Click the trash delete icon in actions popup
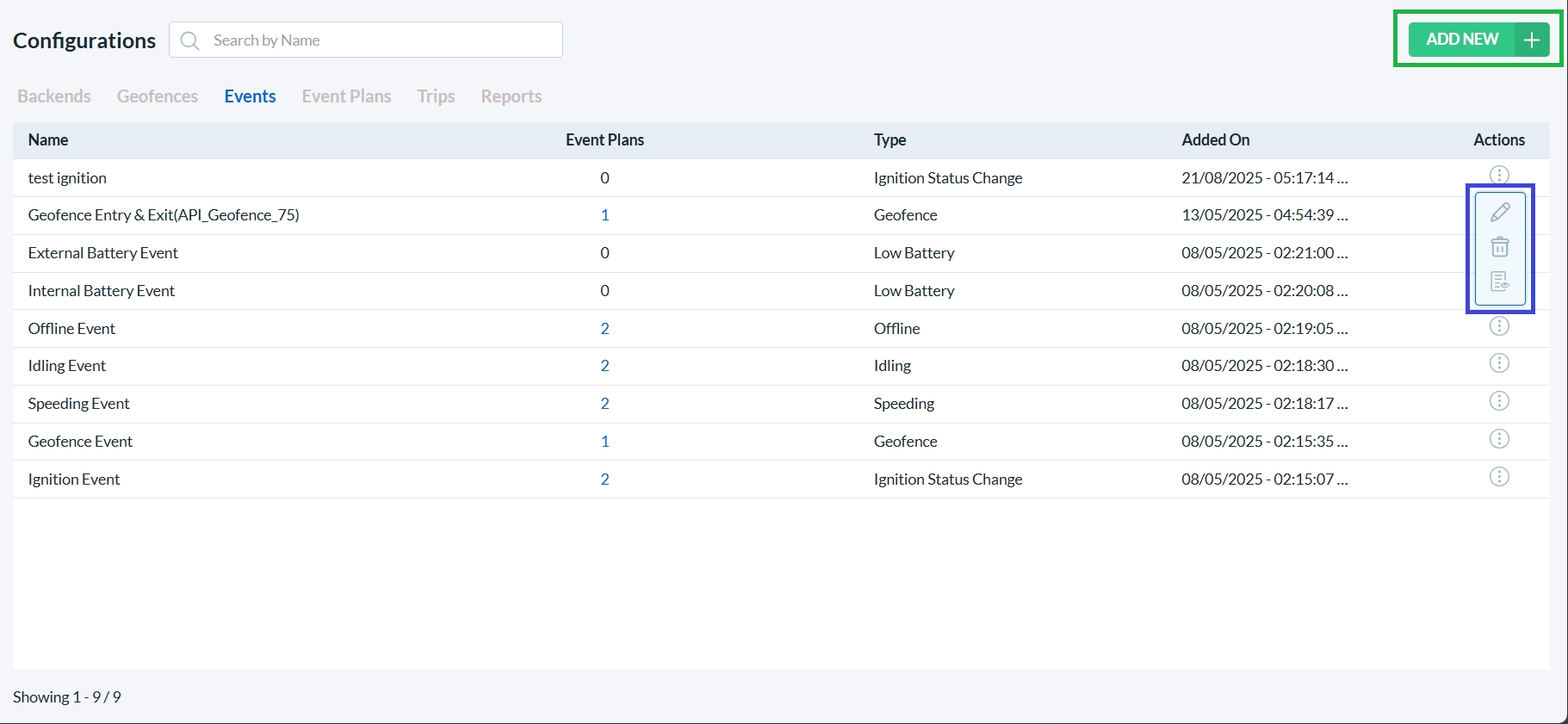 pos(1500,247)
